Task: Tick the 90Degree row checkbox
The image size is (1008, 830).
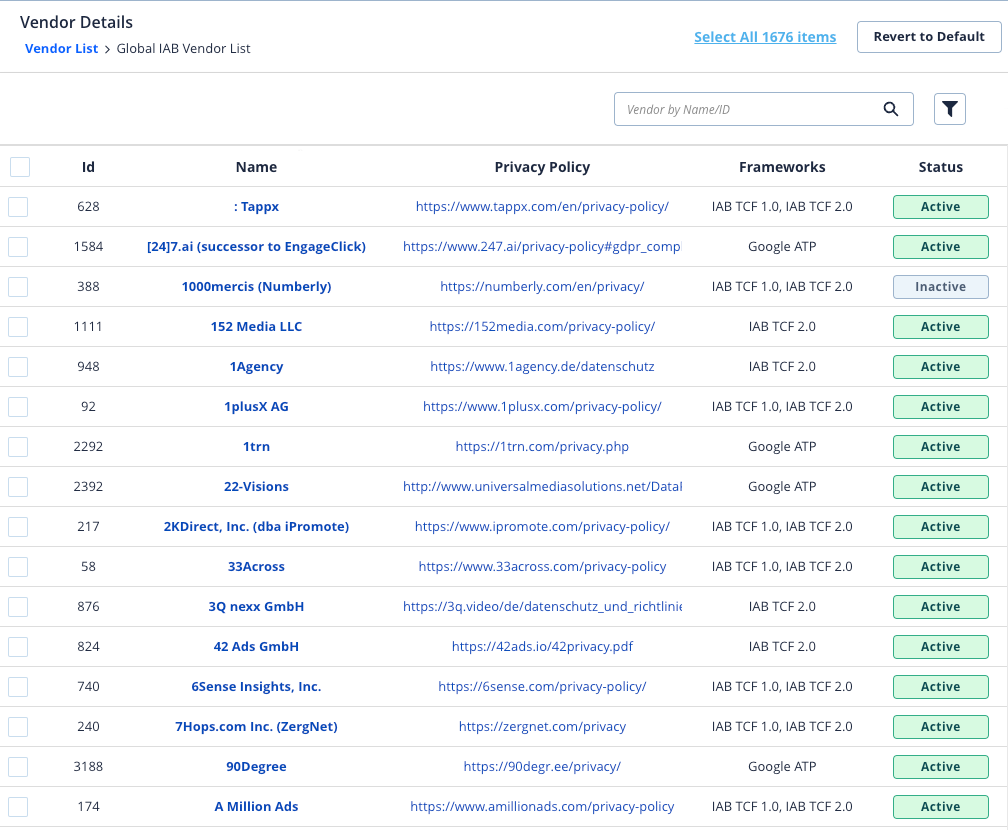Action: 18,767
